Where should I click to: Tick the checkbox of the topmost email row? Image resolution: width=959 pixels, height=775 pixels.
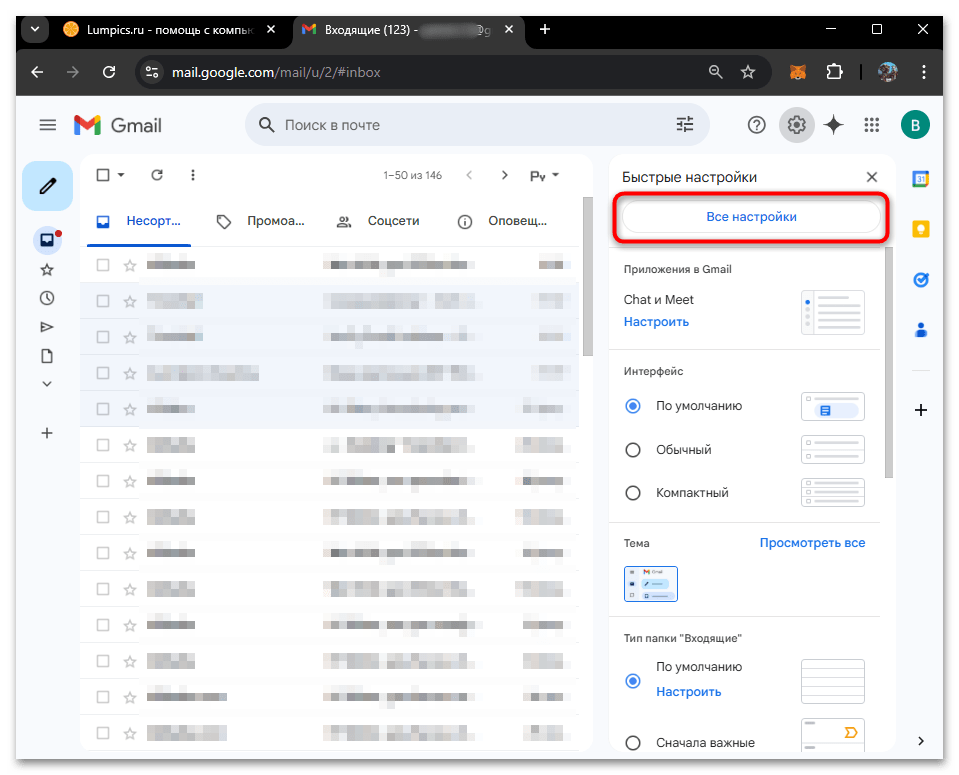tap(103, 265)
